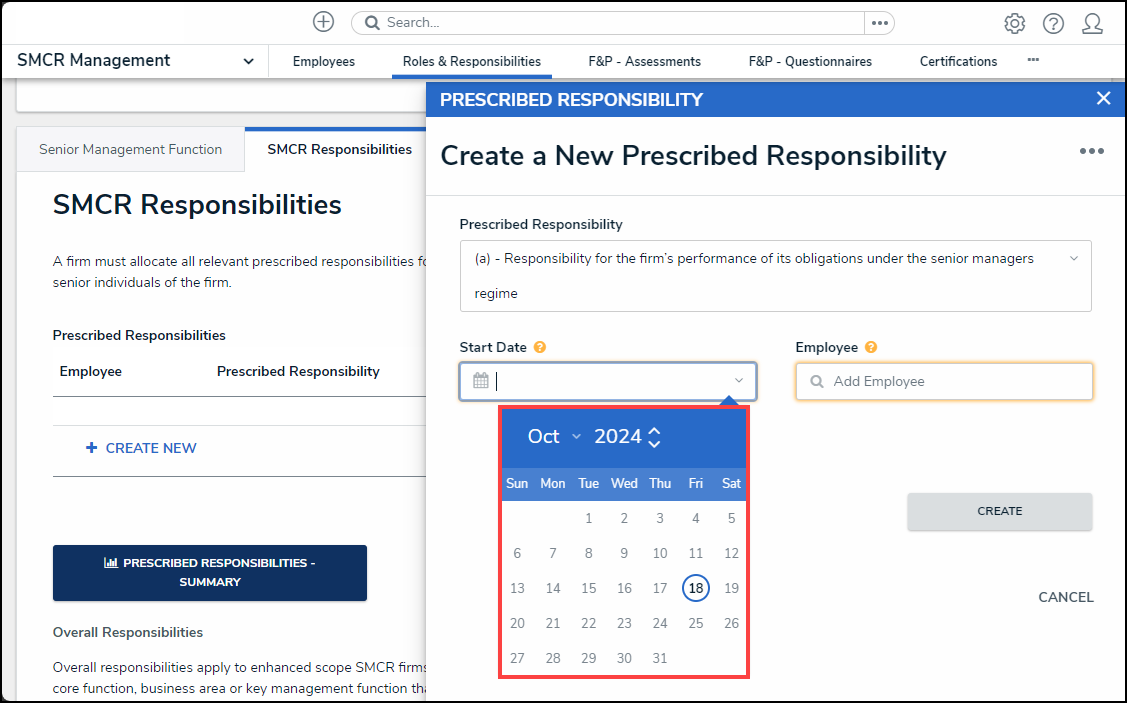Open the user profile icon
Viewport: 1127px width, 703px height.
click(1092, 23)
